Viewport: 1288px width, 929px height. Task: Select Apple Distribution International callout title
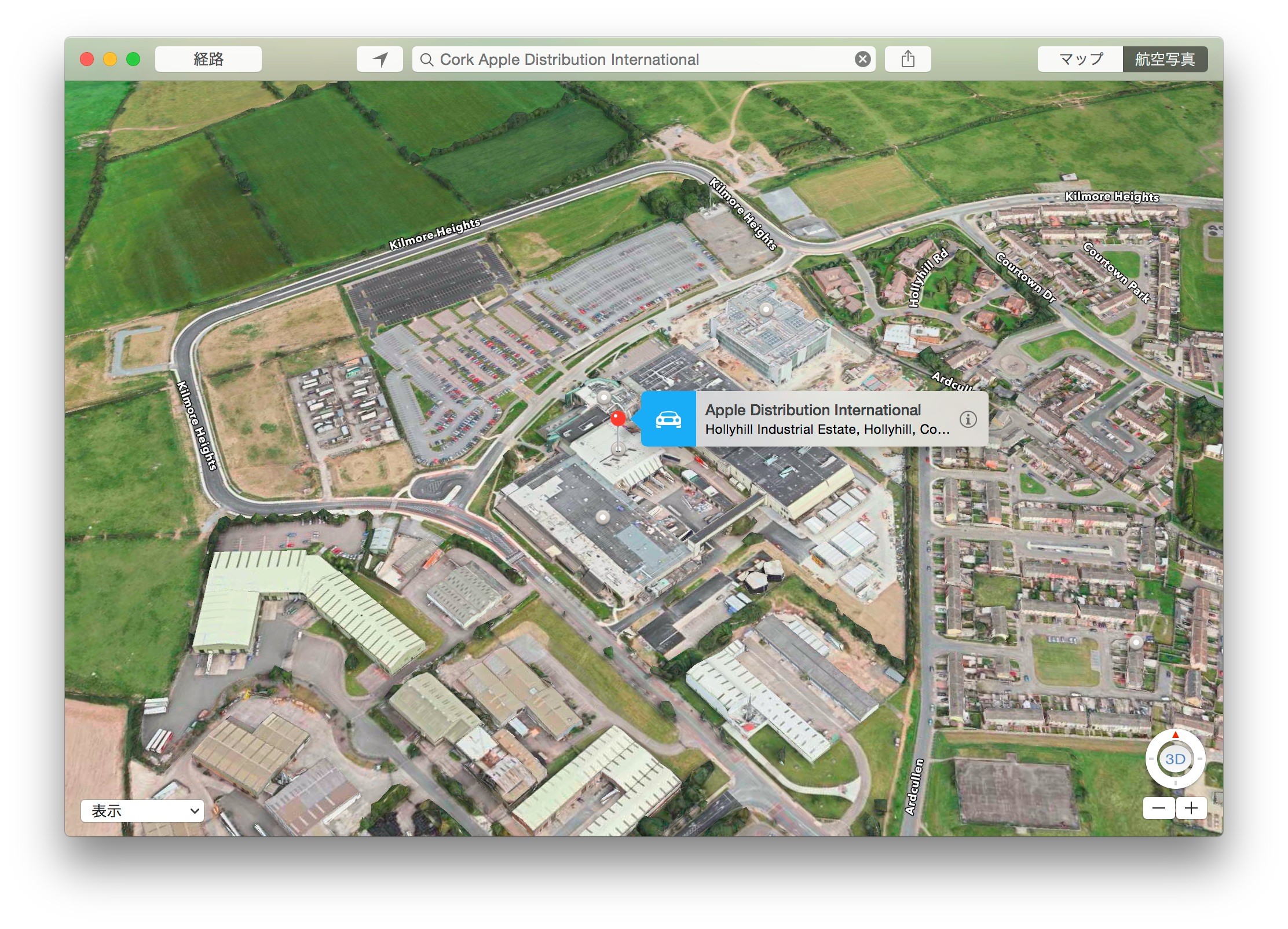(813, 410)
